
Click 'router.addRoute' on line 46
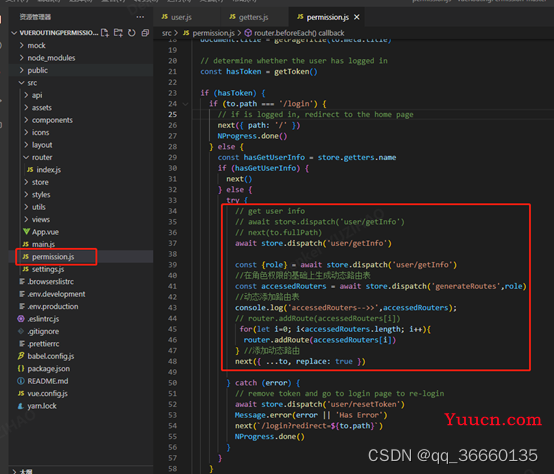277,340
